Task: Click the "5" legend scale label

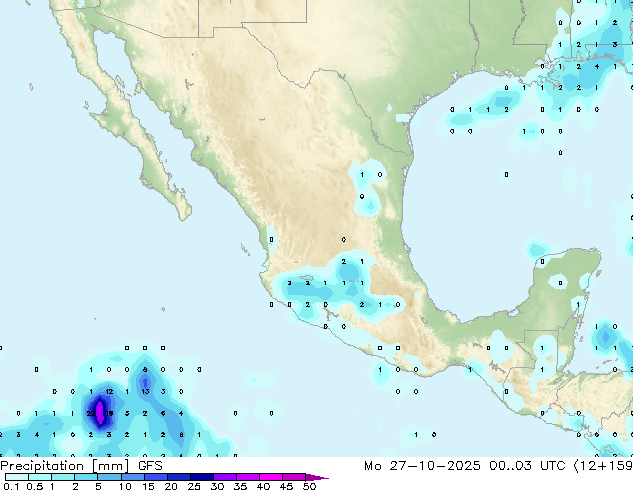Action: point(98,486)
